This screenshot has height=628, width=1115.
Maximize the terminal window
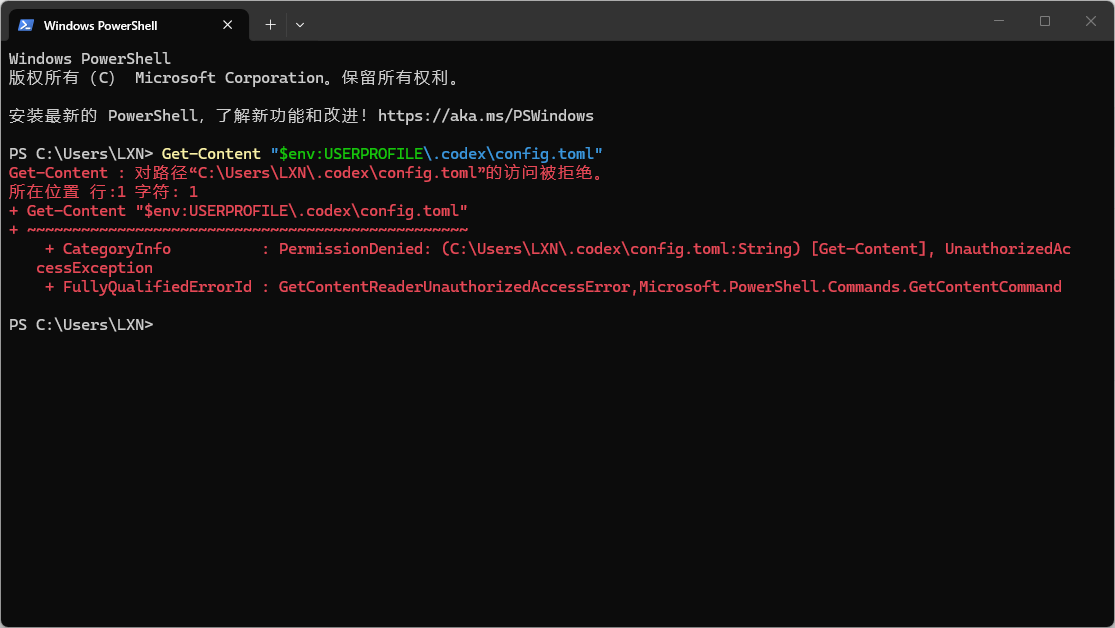point(1045,21)
